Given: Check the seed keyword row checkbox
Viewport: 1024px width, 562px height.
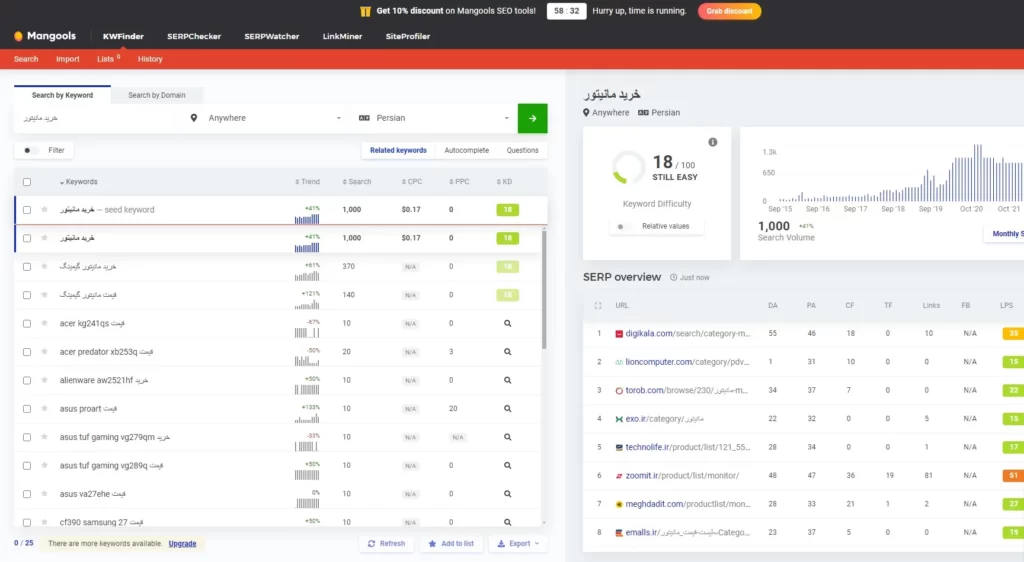Looking at the screenshot, I should [27, 210].
